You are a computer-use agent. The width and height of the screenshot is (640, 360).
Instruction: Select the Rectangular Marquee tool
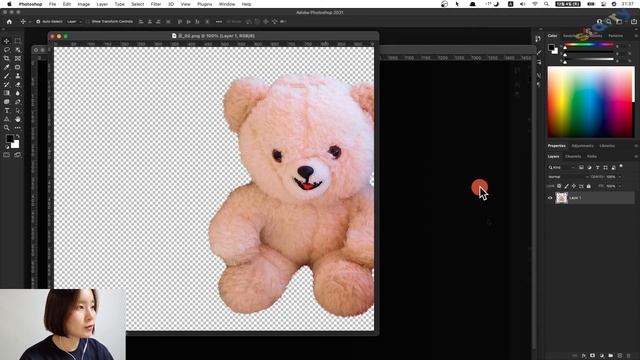tap(18, 41)
